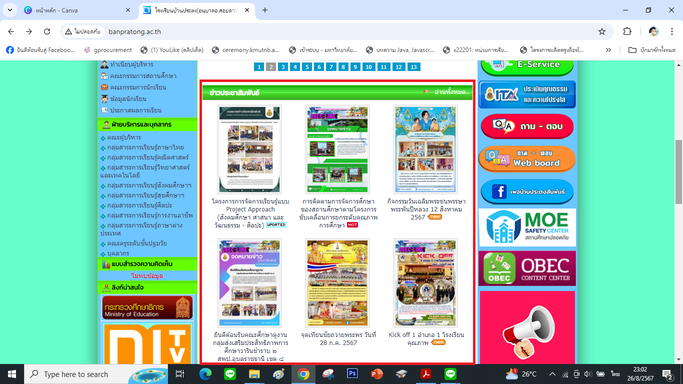Open a new browser tab

click(265, 10)
